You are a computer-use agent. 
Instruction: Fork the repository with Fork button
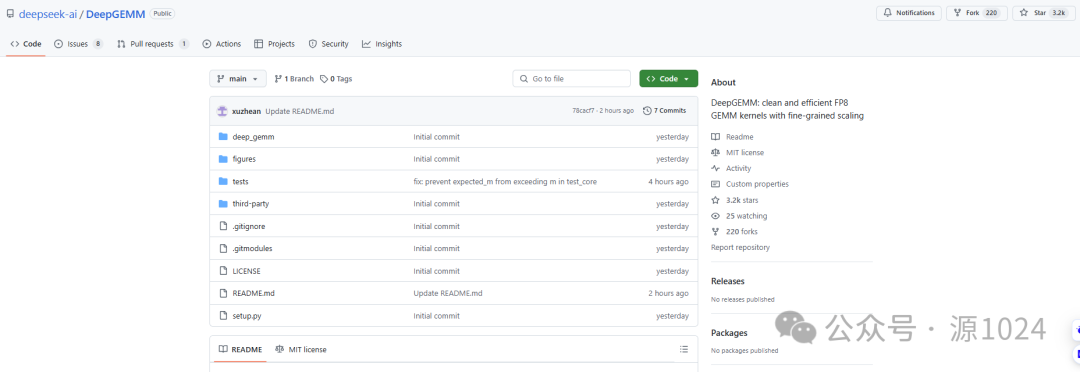(x=976, y=13)
